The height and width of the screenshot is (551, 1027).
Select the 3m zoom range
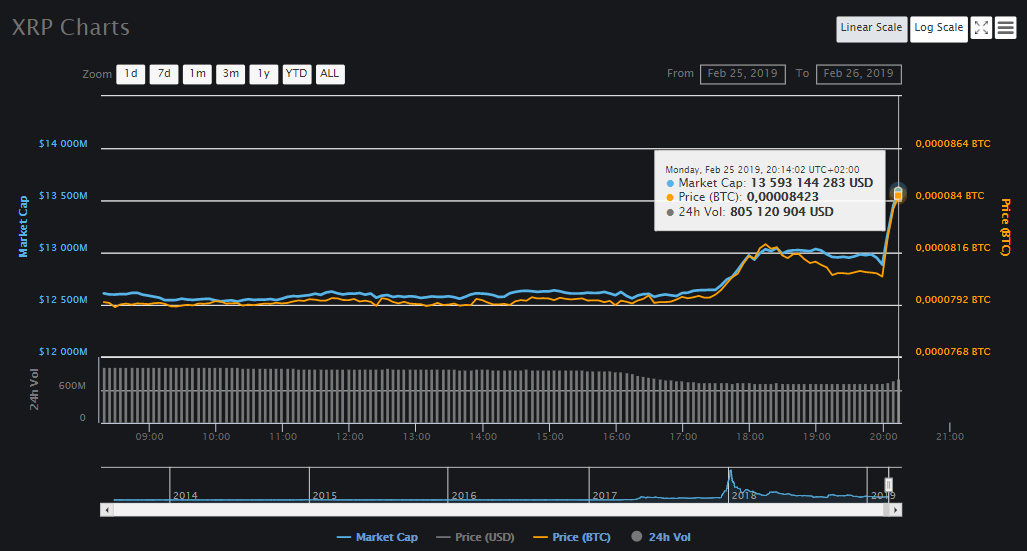(x=230, y=74)
